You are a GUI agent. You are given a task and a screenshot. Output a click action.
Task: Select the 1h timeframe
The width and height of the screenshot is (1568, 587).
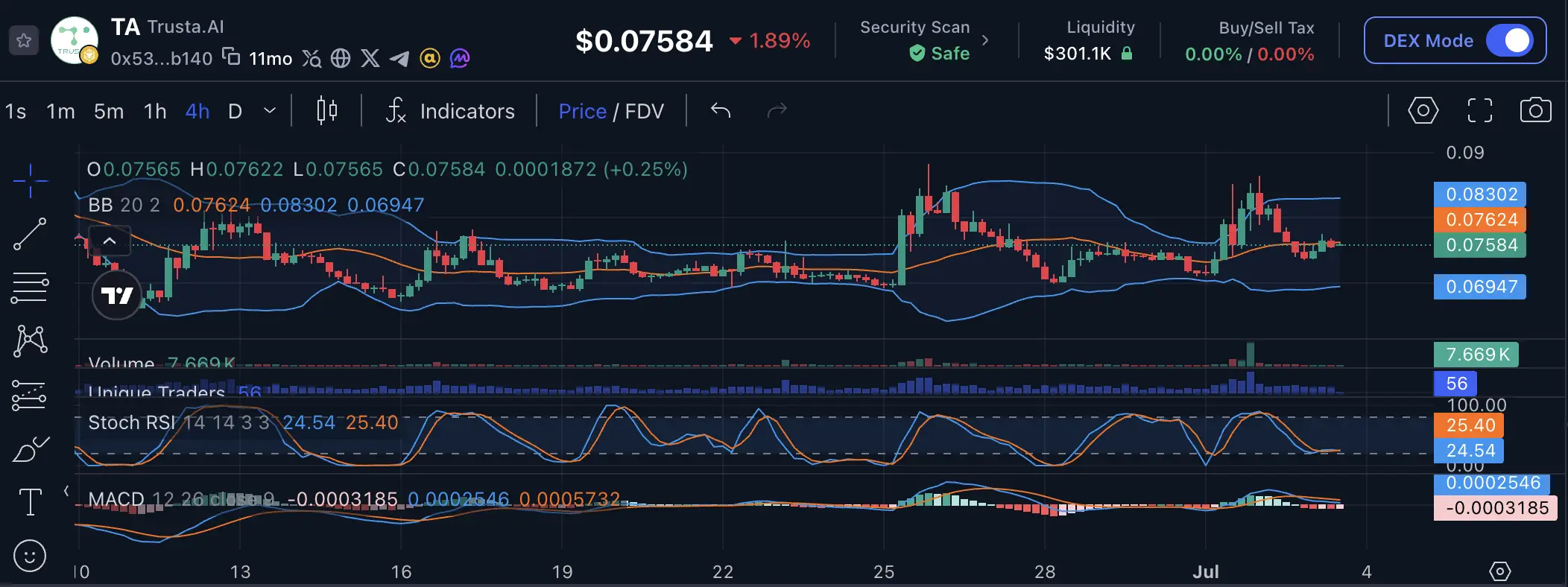(155, 112)
